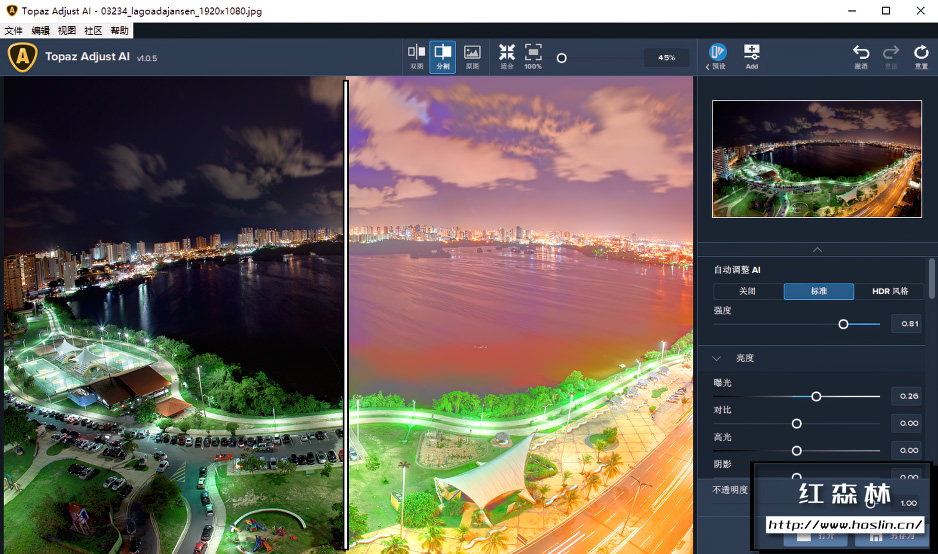Click the 高光 highlights slider handle
Image resolution: width=938 pixels, height=554 pixels.
[x=797, y=450]
